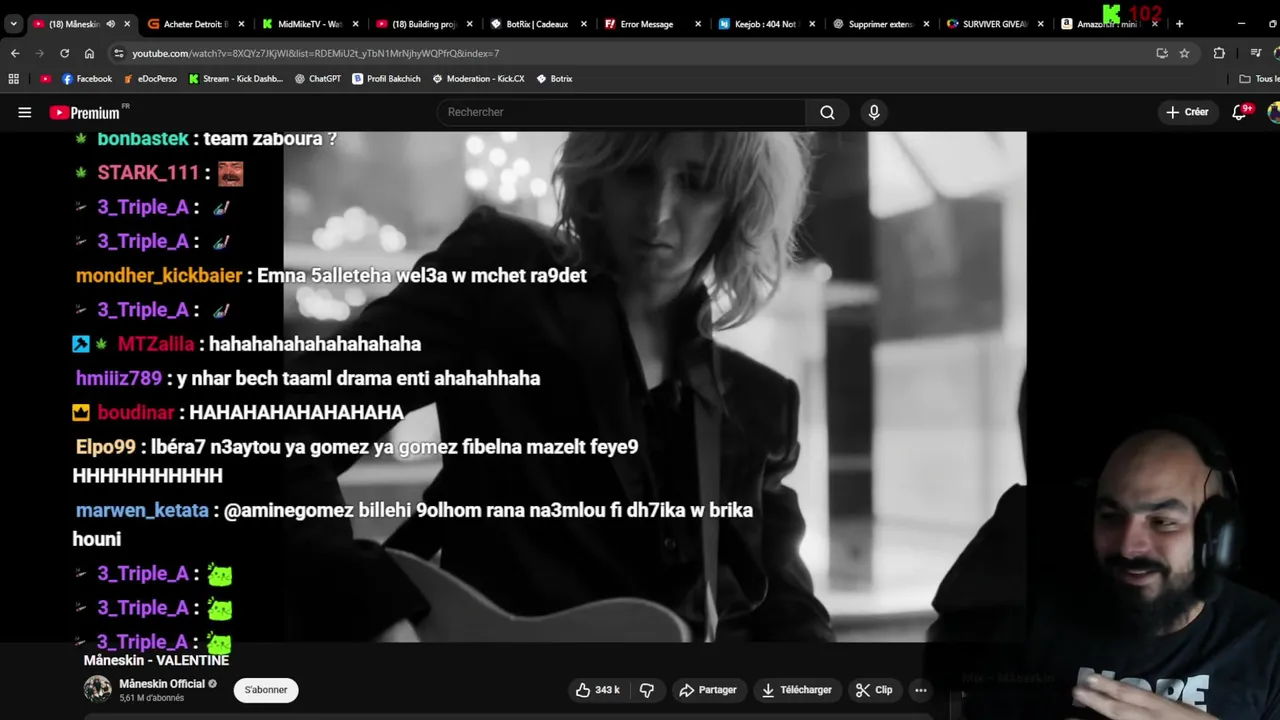Close the MidMikeTV tab

coord(355,24)
